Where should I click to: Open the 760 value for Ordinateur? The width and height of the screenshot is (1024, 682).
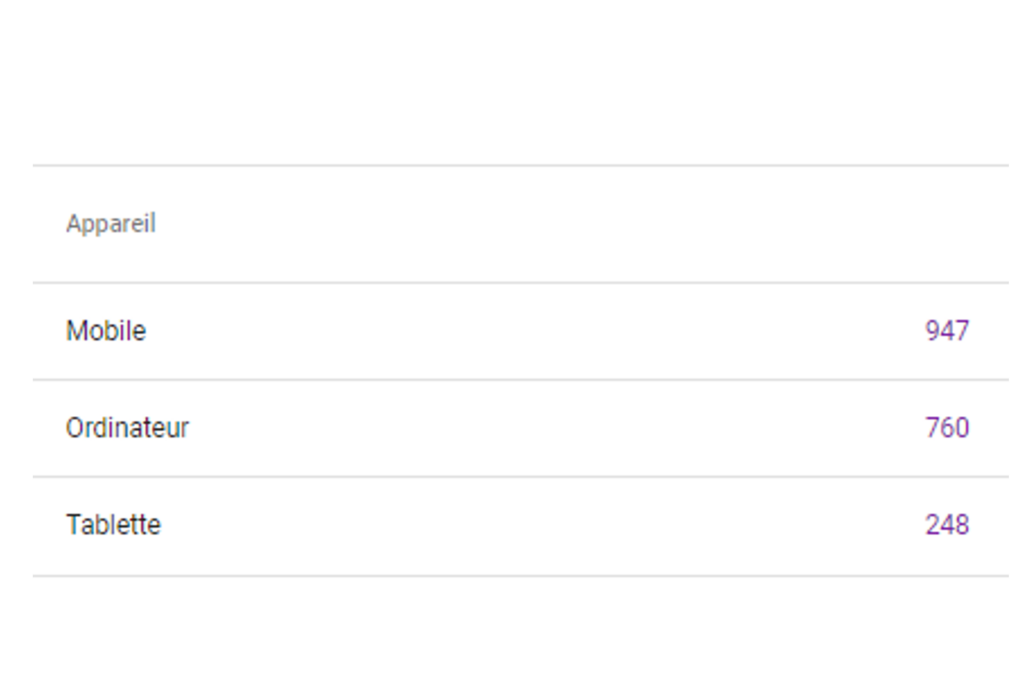click(x=947, y=428)
